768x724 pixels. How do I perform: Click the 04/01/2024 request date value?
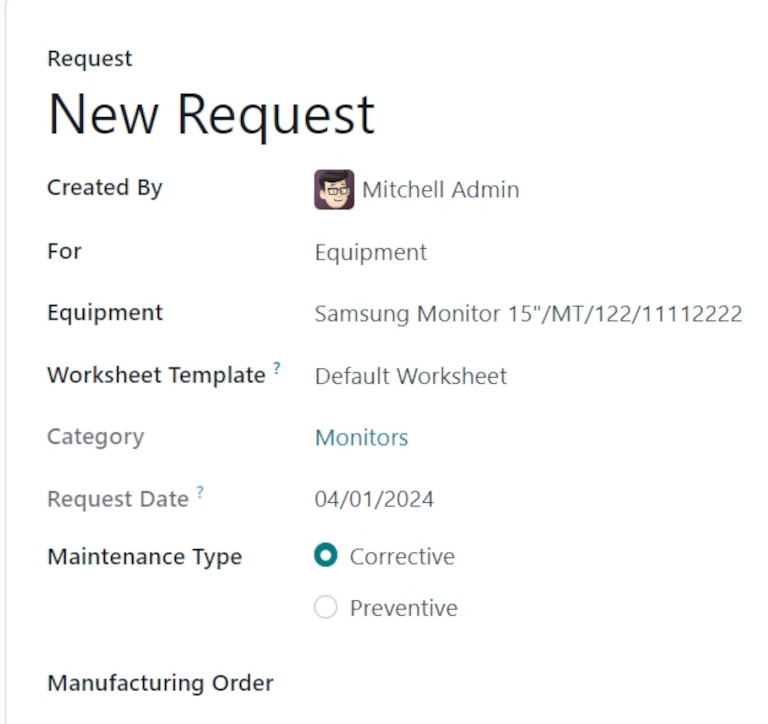374,499
